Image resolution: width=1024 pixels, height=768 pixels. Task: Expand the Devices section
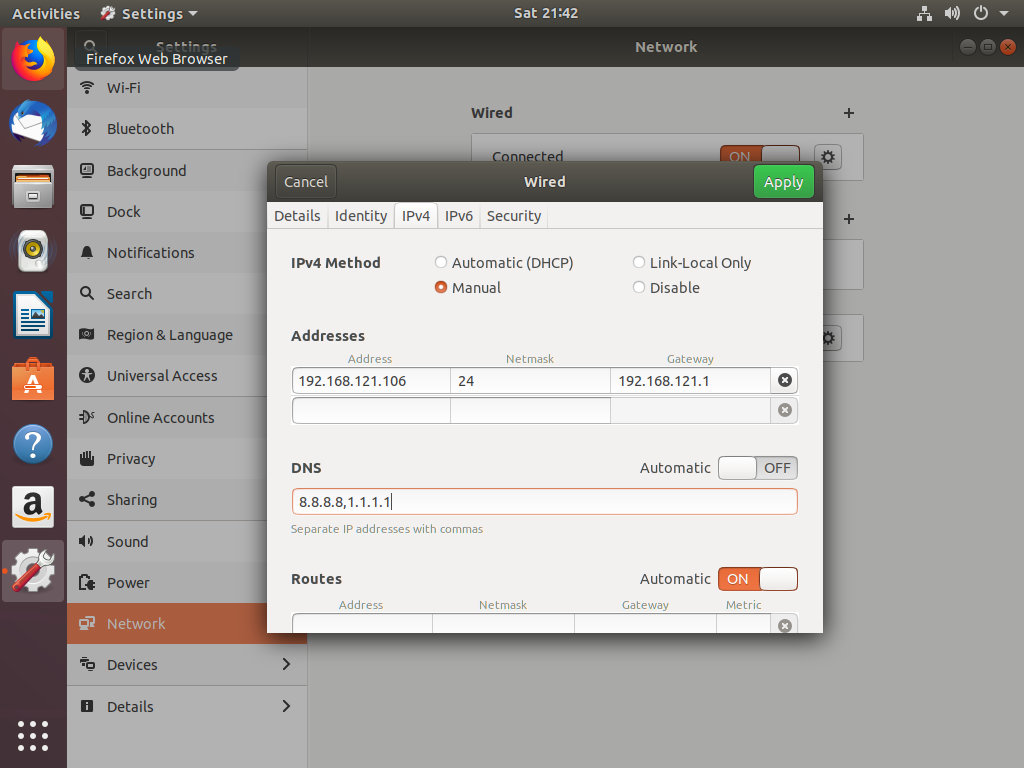point(130,664)
